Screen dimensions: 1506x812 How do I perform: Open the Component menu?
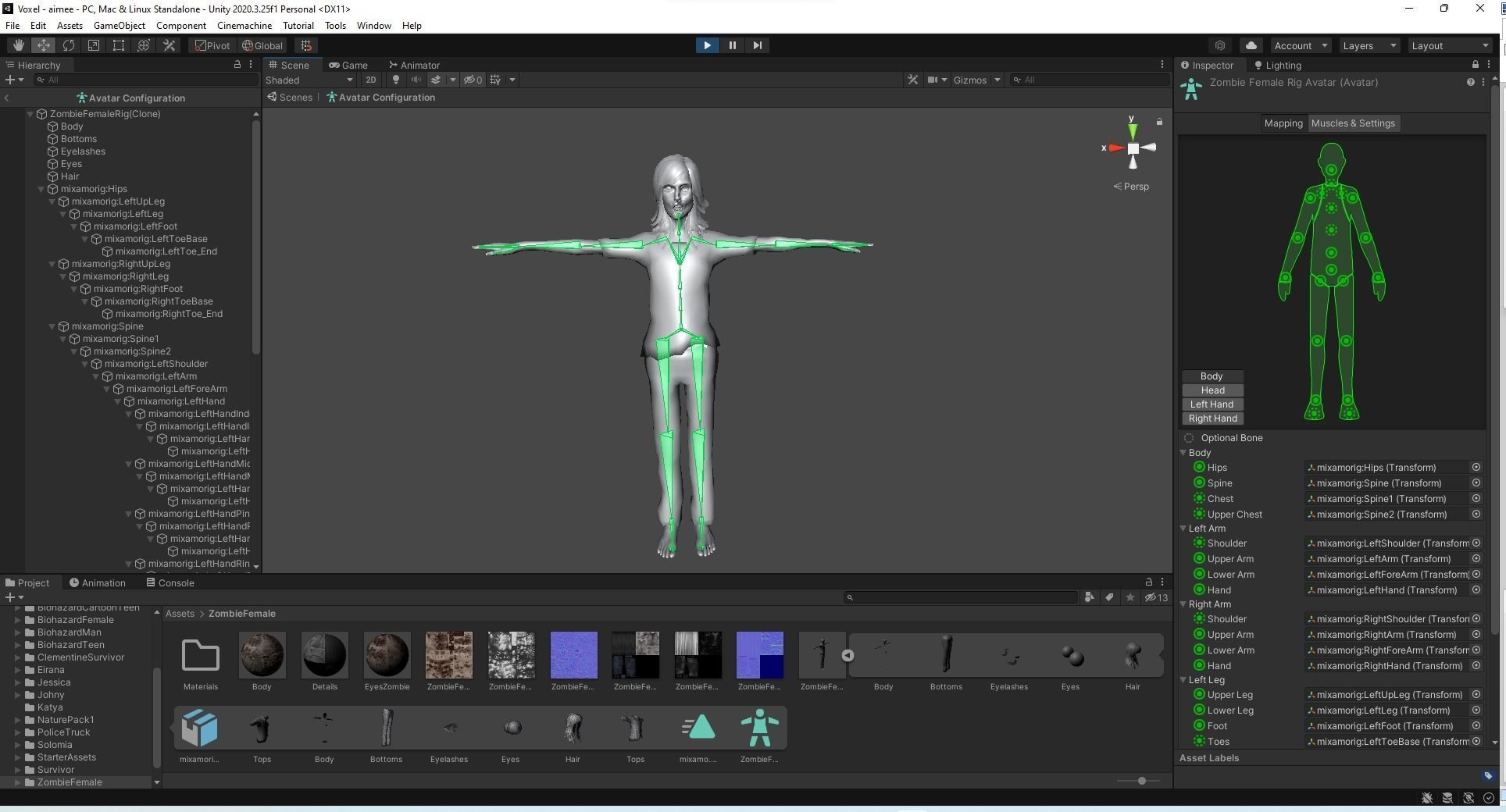(181, 25)
